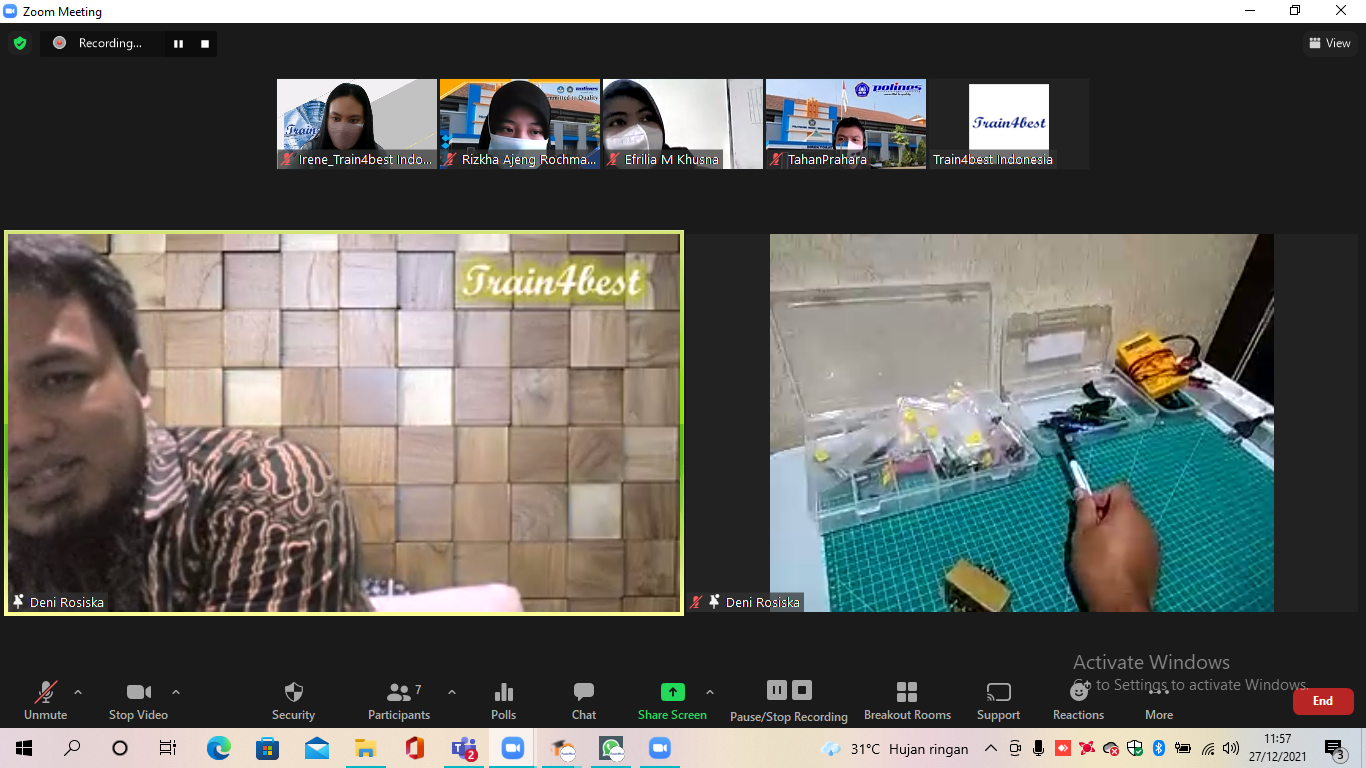Open the Reactions menu
1366x768 pixels.
tap(1078, 693)
